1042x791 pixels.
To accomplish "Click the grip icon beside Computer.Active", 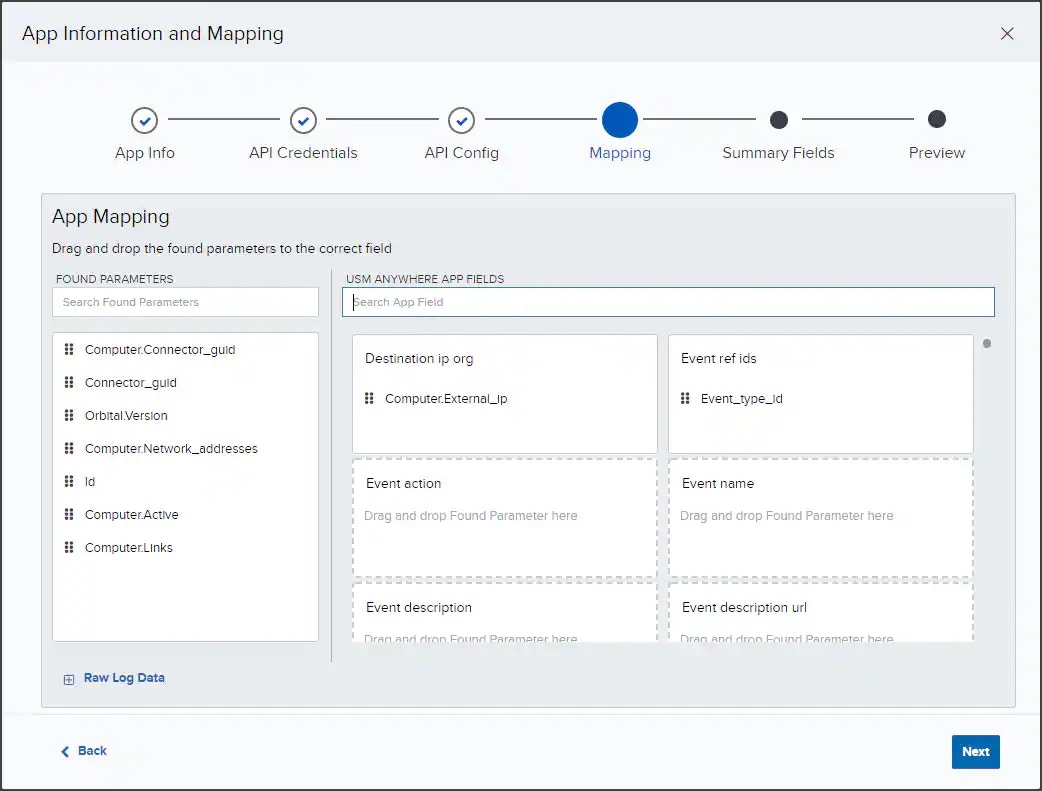I will (69, 515).
